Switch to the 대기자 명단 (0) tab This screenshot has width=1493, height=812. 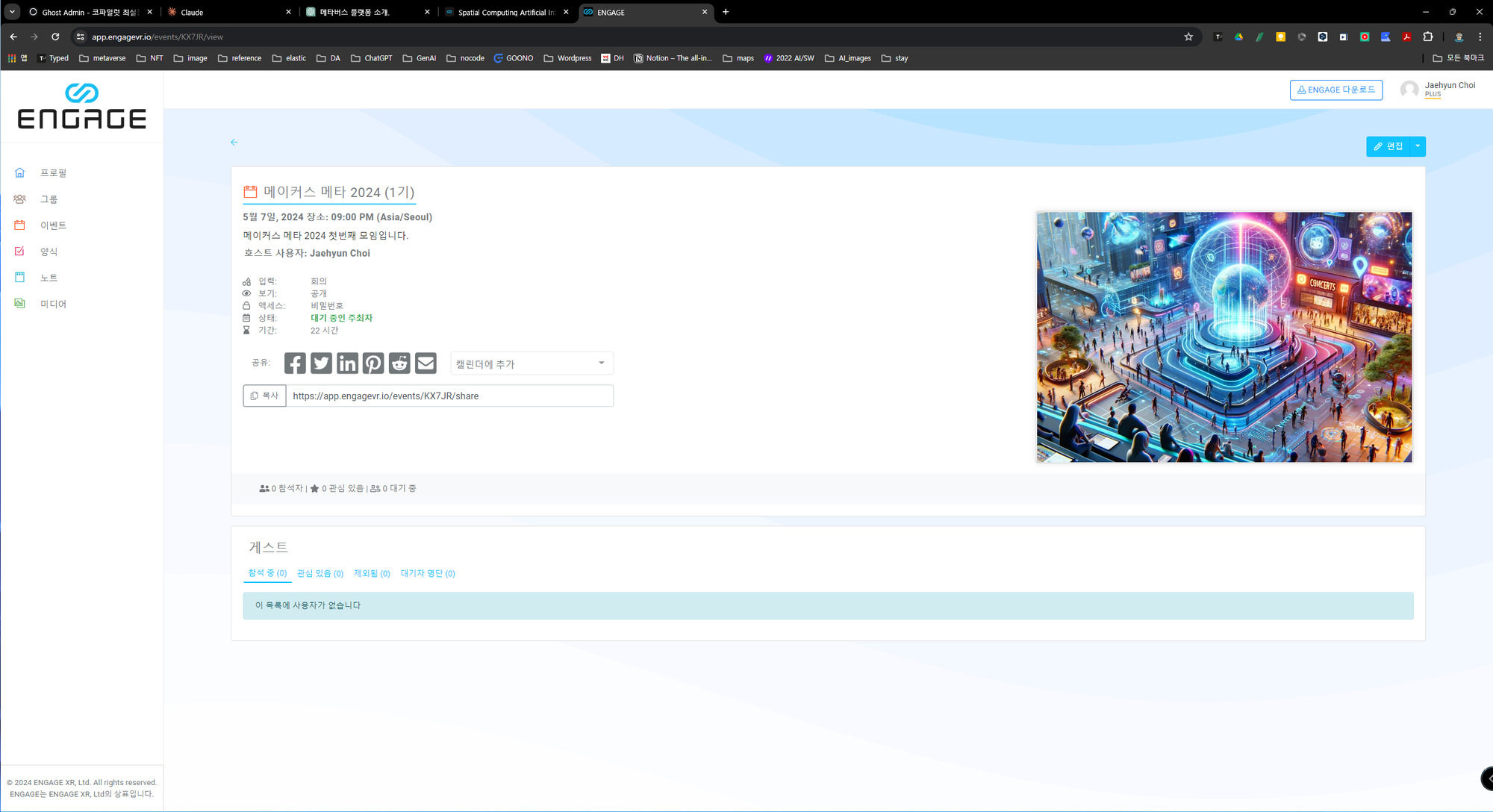tap(428, 573)
